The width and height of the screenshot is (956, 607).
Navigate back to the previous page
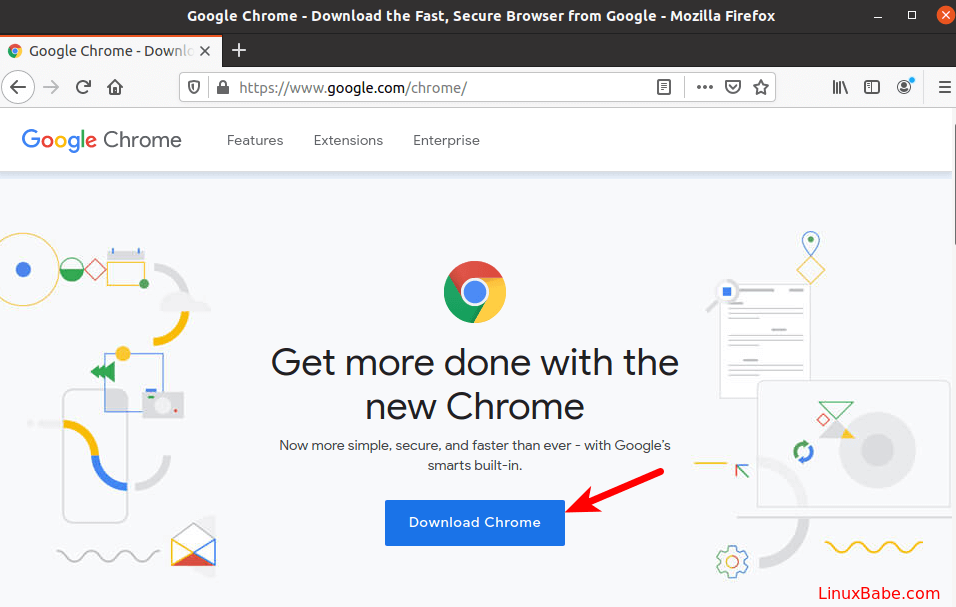[18, 87]
